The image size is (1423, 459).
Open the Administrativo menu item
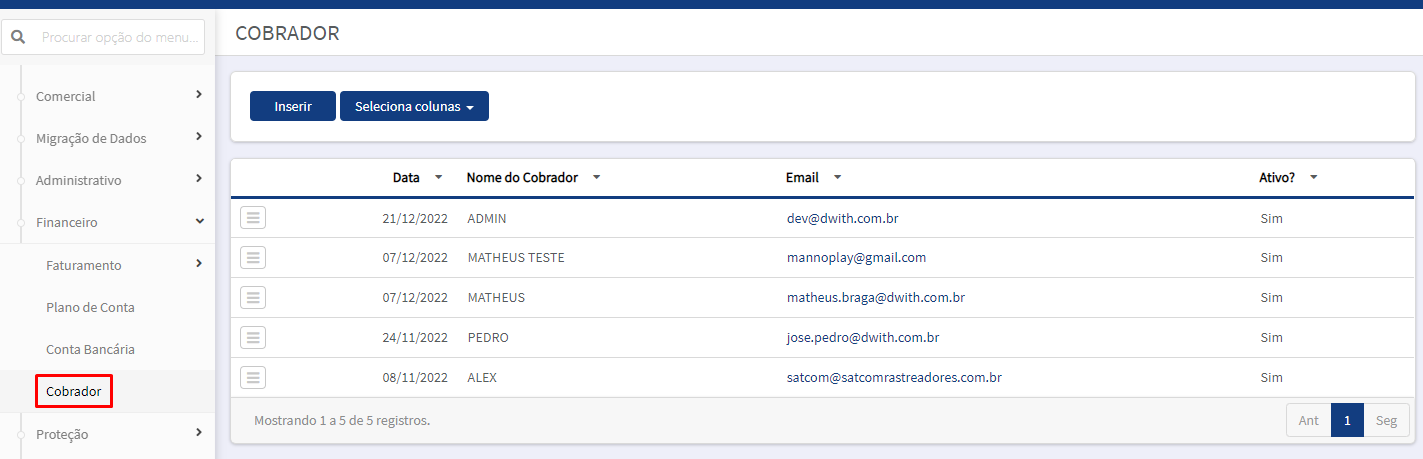[x=79, y=180]
